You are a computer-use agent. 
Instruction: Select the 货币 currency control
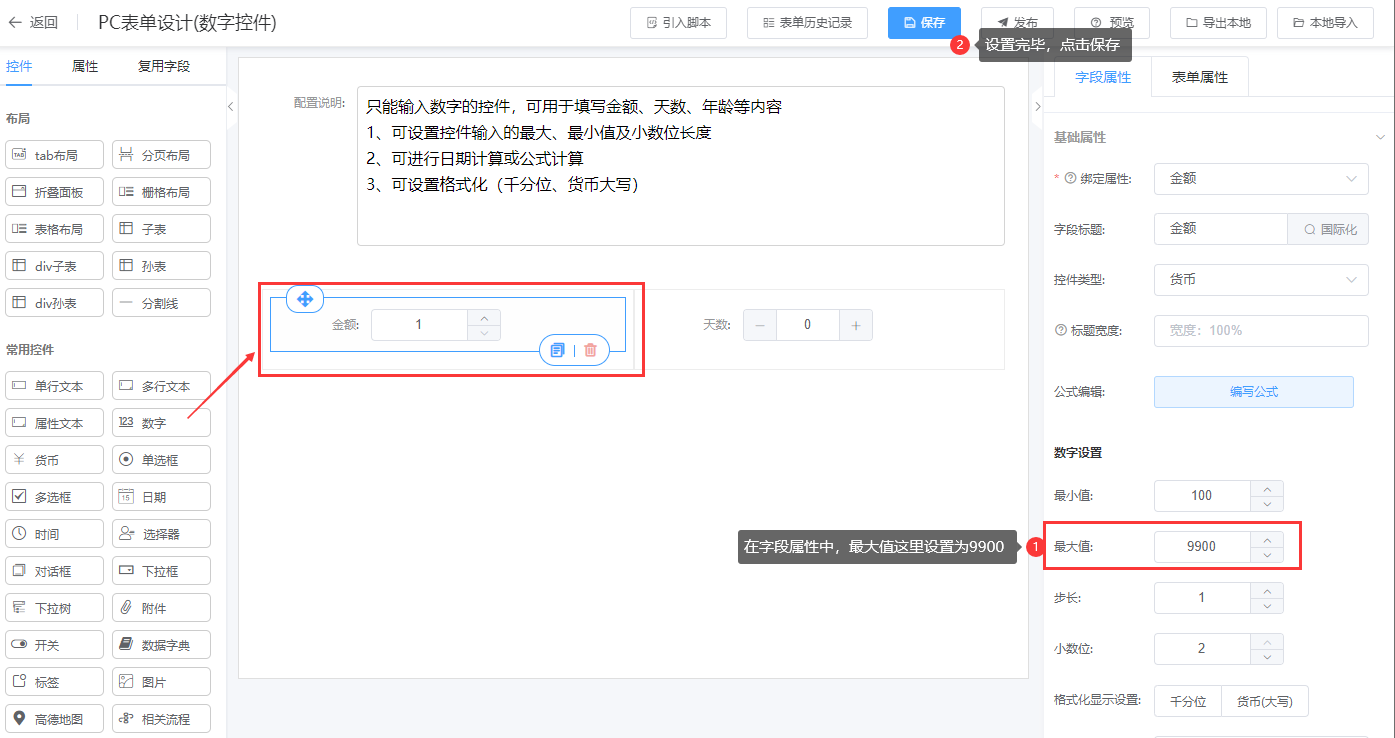[55, 460]
